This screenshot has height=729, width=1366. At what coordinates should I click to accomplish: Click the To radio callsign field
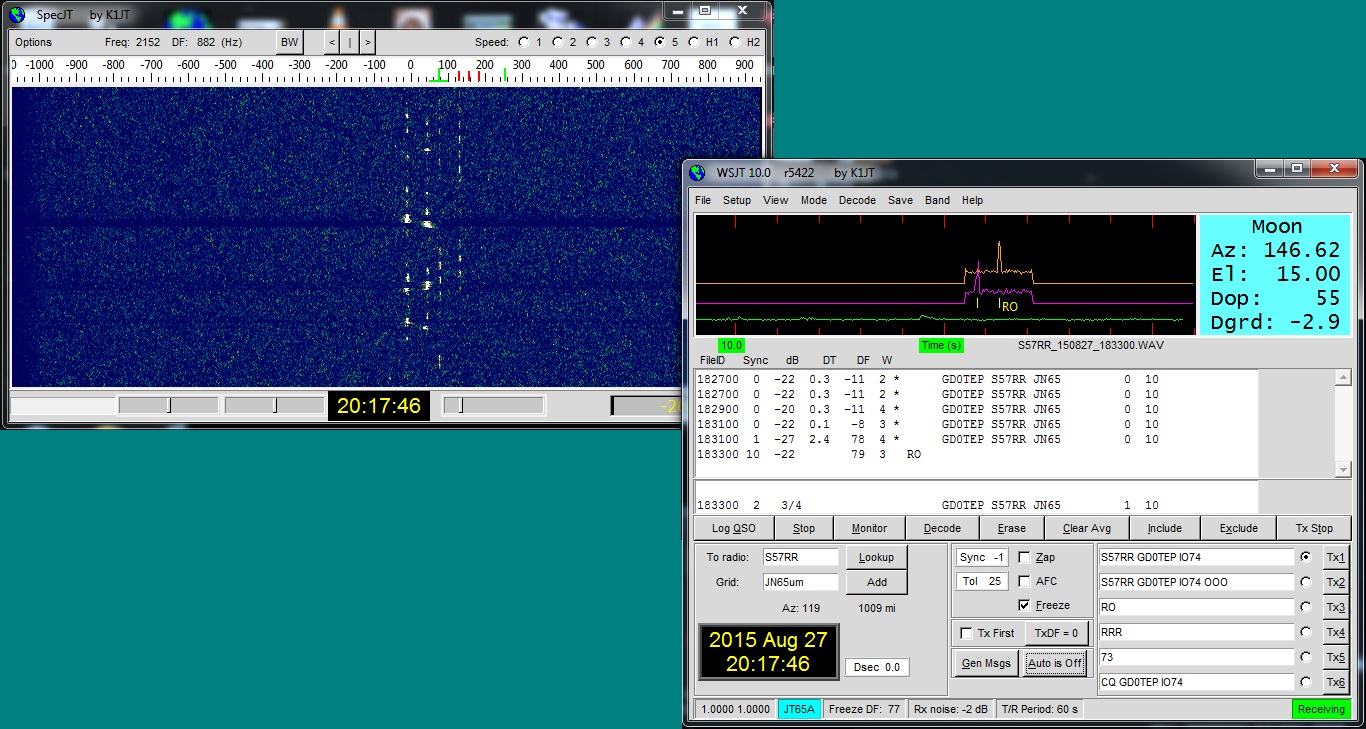click(800, 557)
